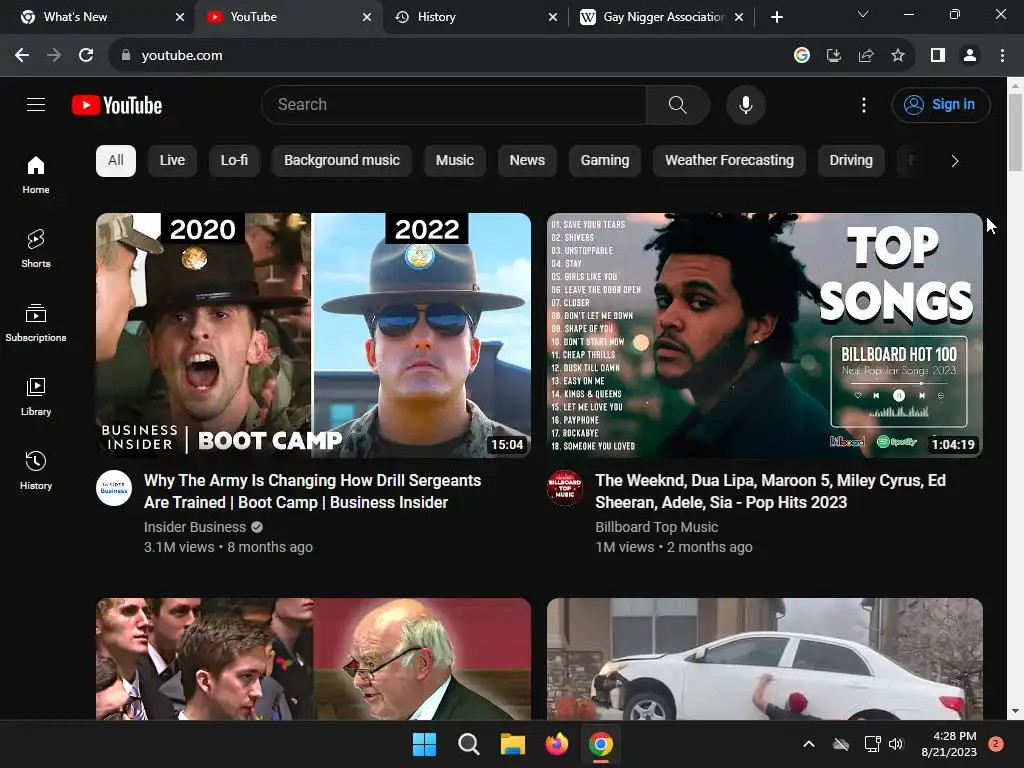Open Insider Business channel name link

click(195, 527)
